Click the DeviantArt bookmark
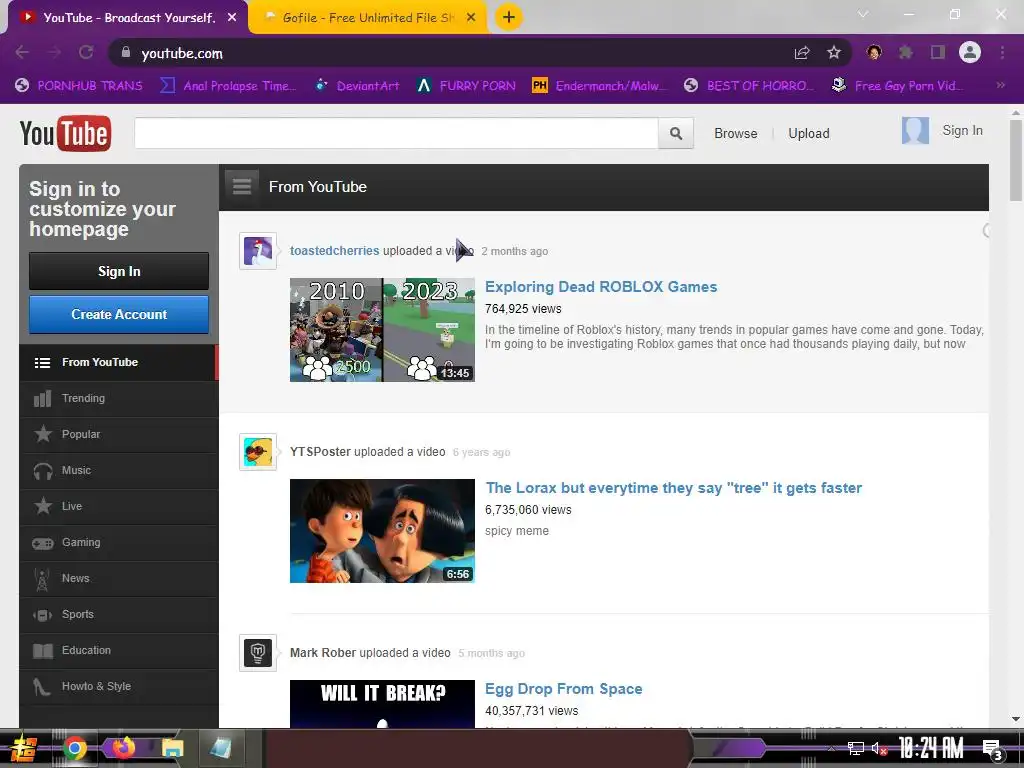The image size is (1024, 768). click(358, 86)
